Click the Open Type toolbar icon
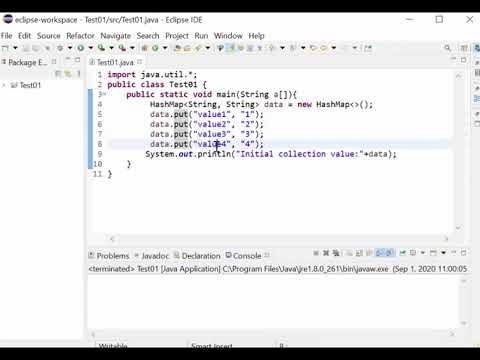This screenshot has height=360, width=480. coord(178,48)
